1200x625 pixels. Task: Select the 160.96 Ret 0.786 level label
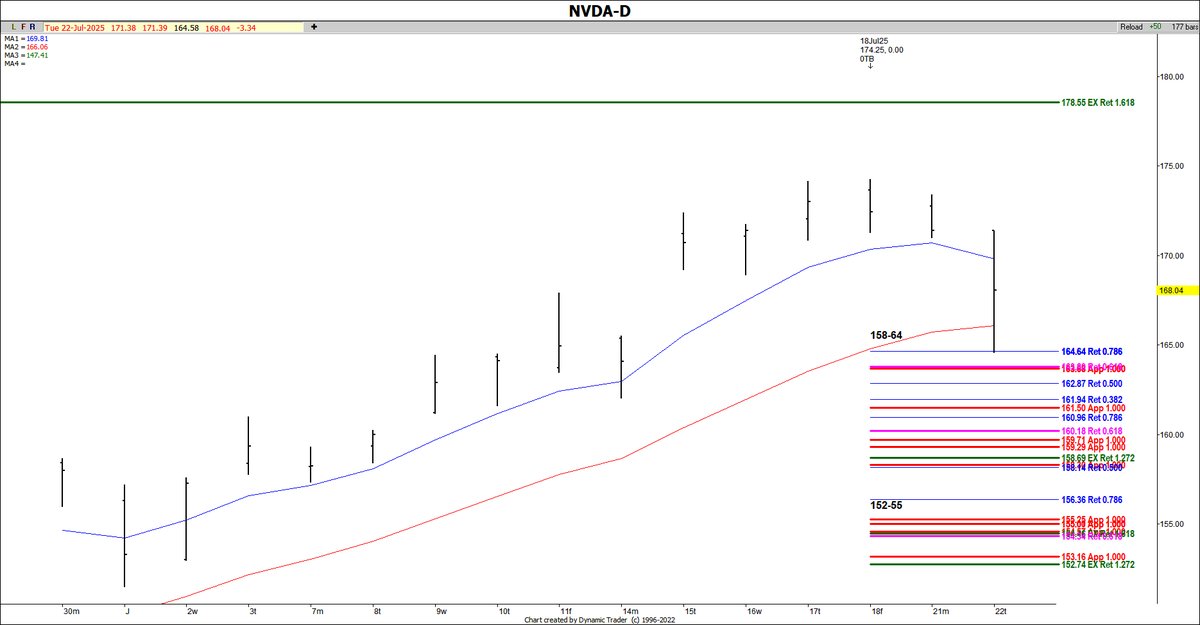[1091, 418]
